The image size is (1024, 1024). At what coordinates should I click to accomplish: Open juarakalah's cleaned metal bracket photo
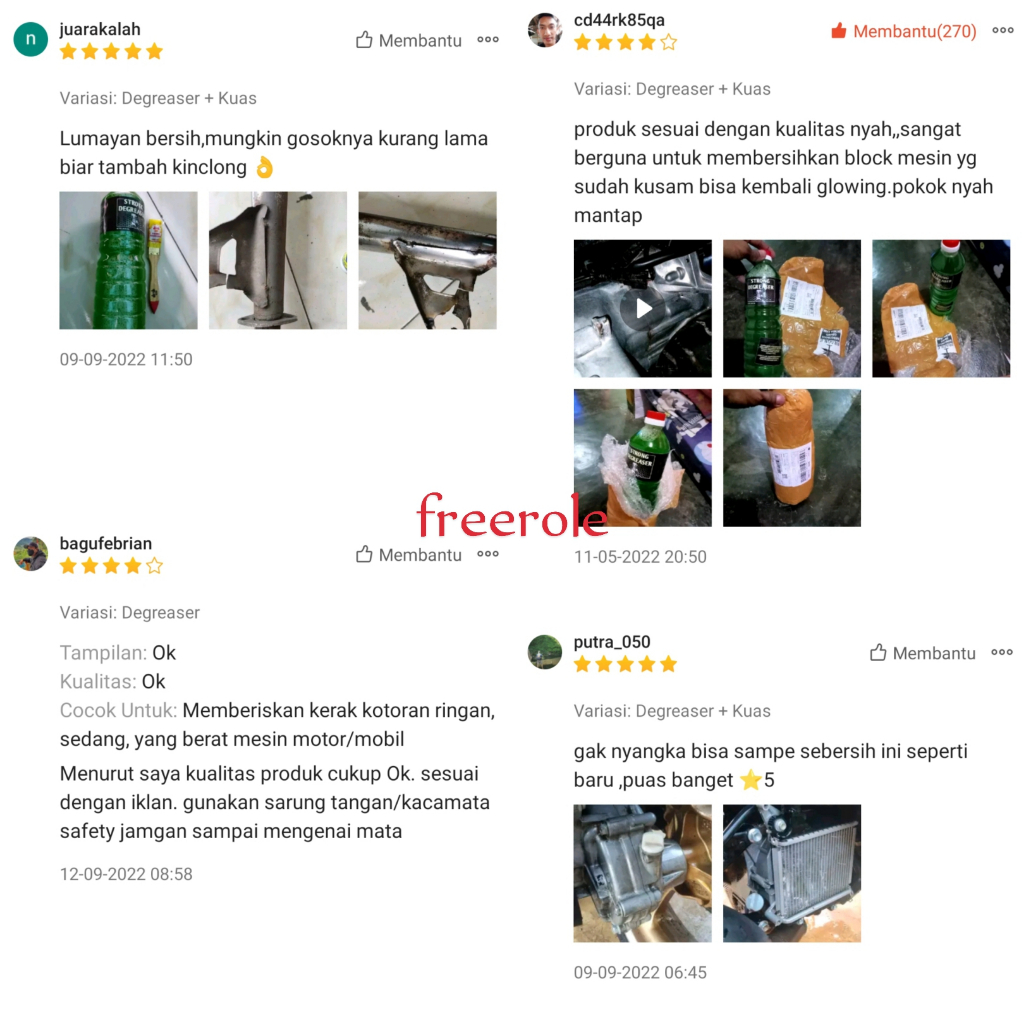pyautogui.click(x=427, y=260)
